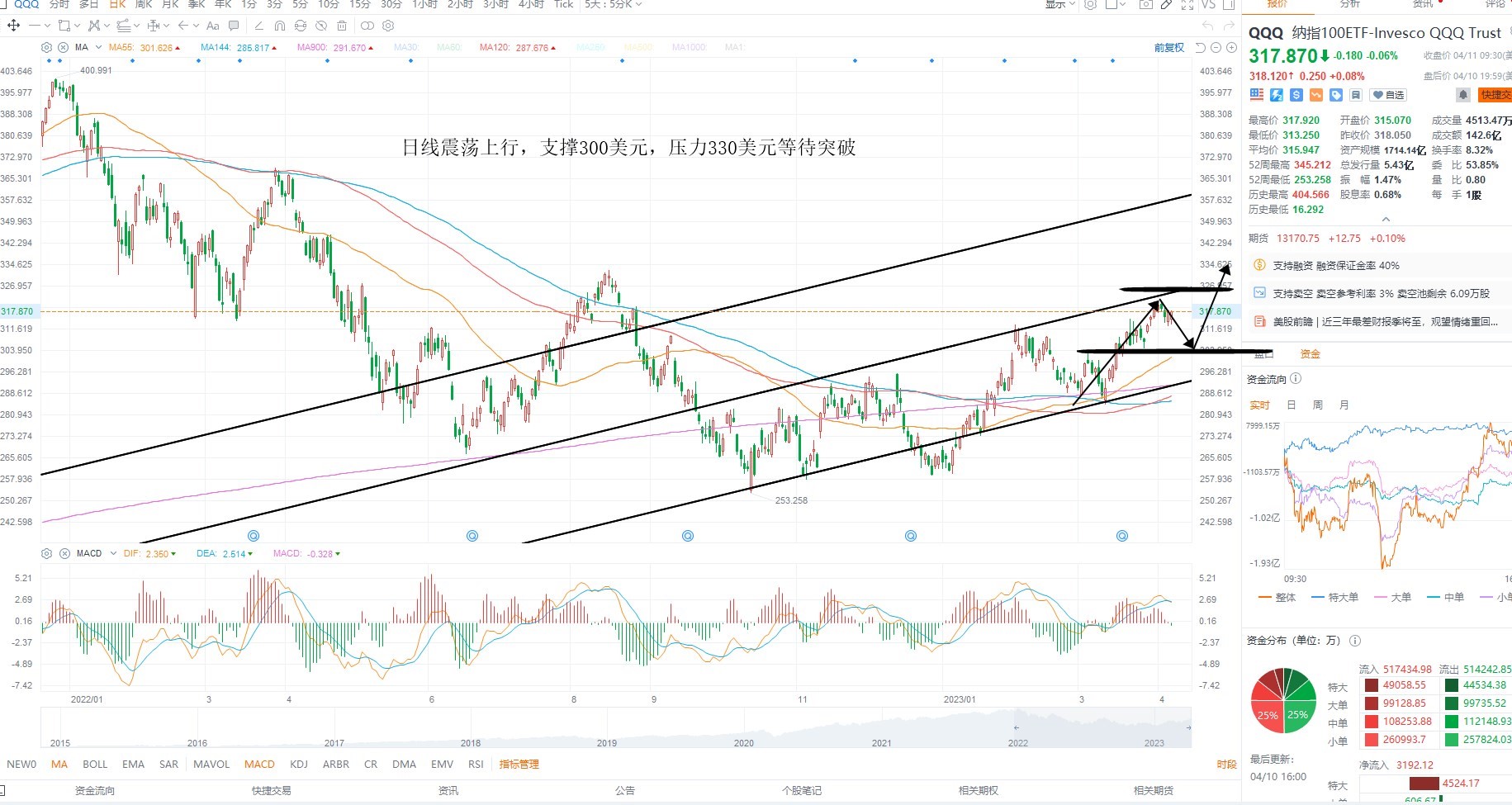
Task: Expand the rectangle shape tool dropdown
Action: 77,26
